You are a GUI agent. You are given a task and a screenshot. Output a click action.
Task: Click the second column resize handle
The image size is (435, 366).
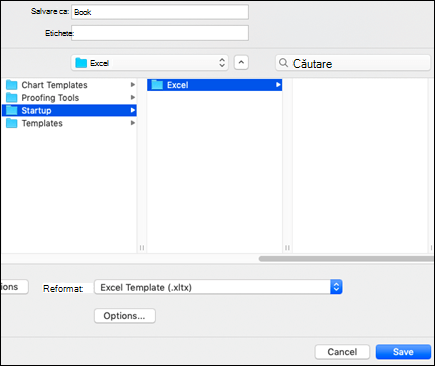coord(287,248)
